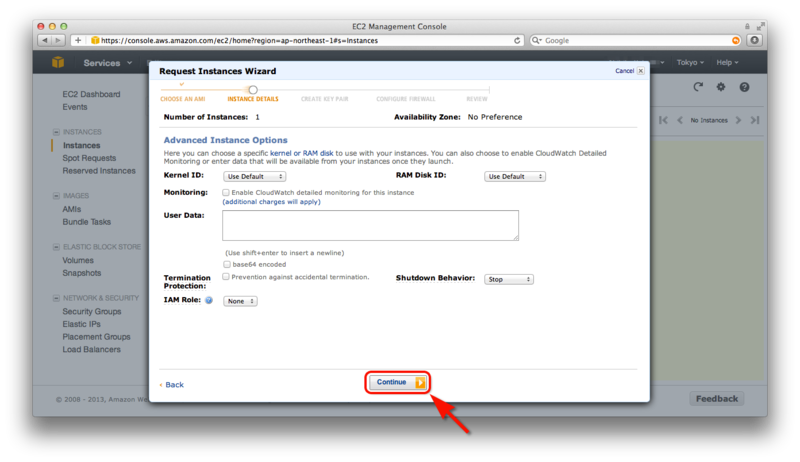Open the IAM Role dropdown
800x462 pixels.
240,301
